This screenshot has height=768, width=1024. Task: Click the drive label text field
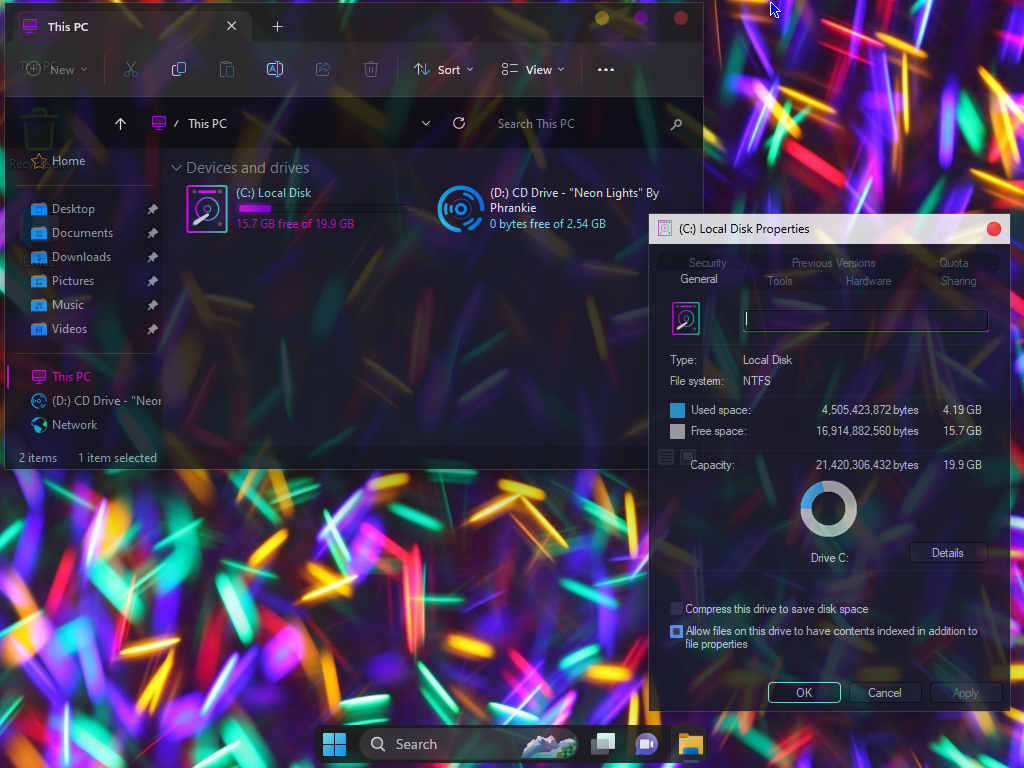(865, 320)
